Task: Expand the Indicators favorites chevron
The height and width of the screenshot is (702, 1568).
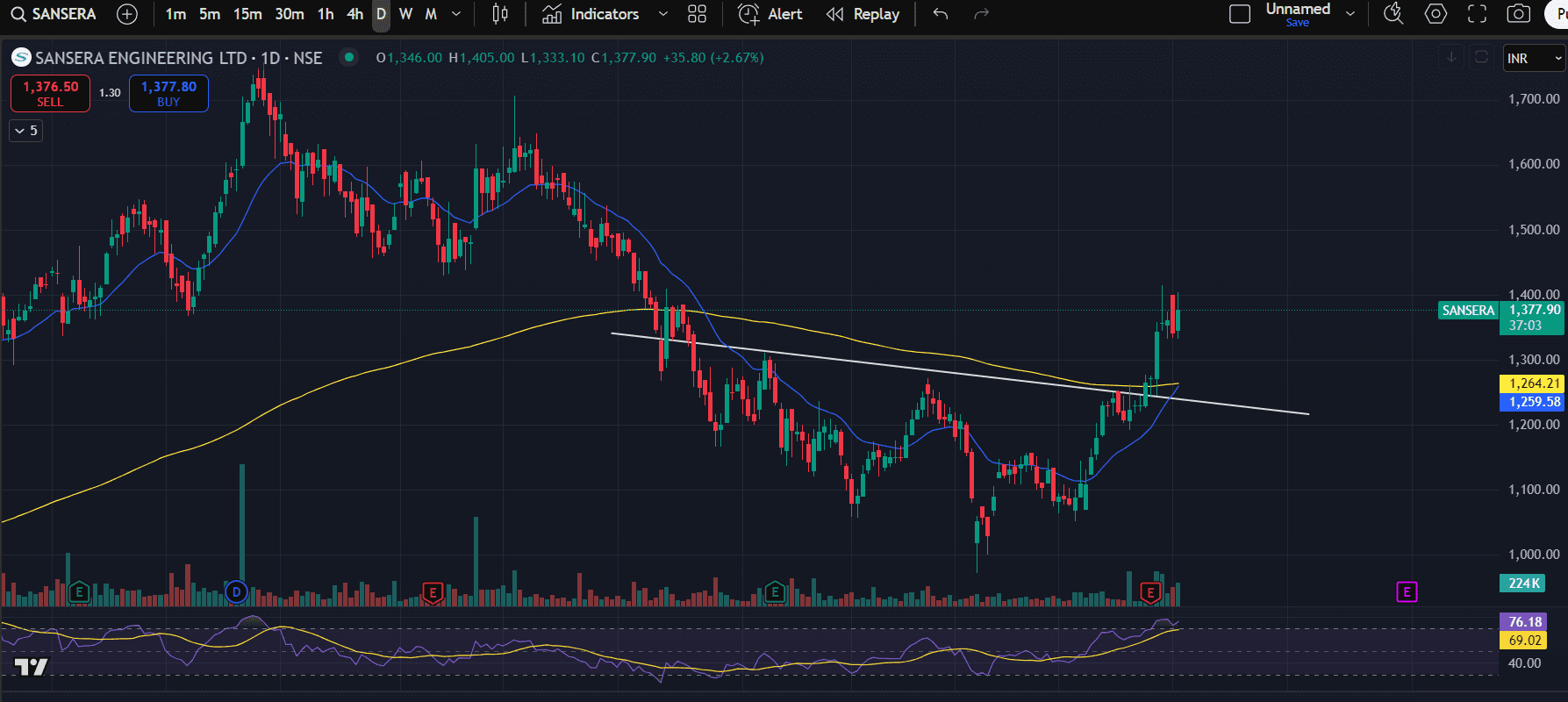Action: pos(663,14)
